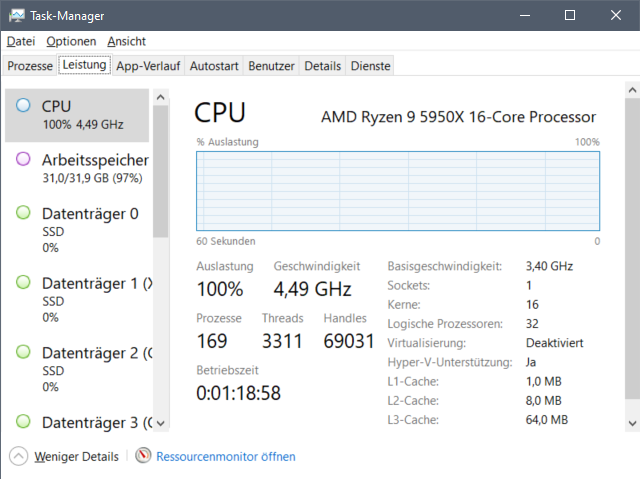640x479 pixels.
Task: Open the Ansicht menu
Action: tap(126, 41)
